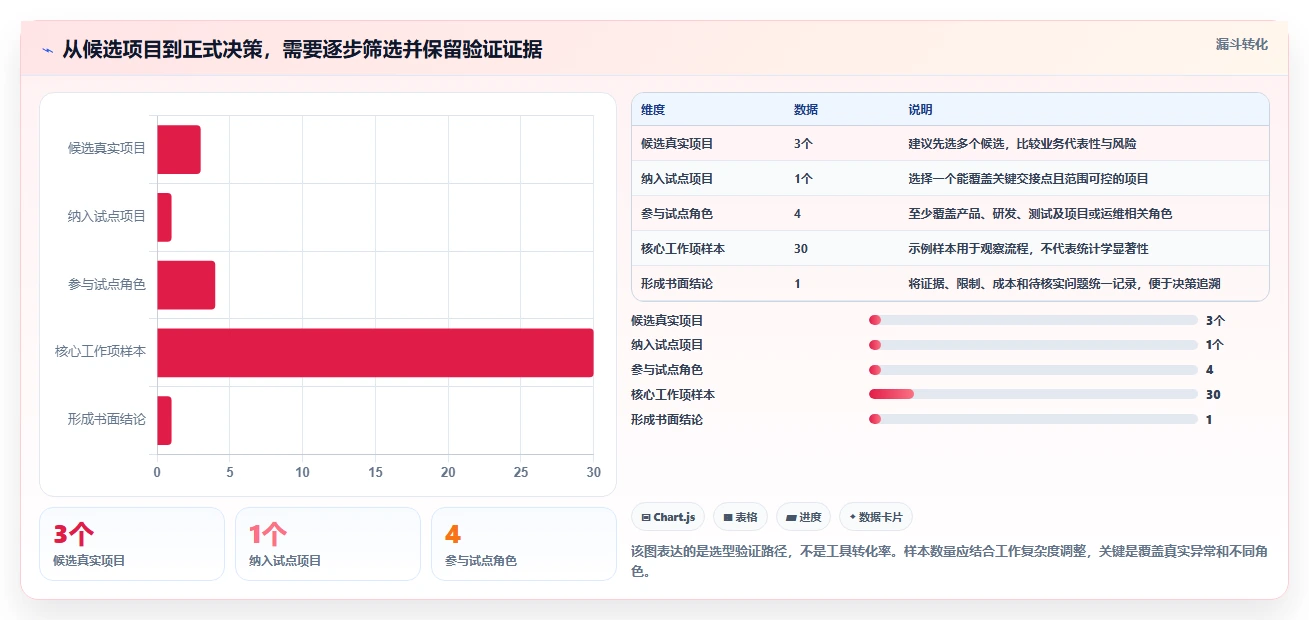Click the x-axis tick label 15
This screenshot has height=620, width=1309.
(x=375, y=472)
